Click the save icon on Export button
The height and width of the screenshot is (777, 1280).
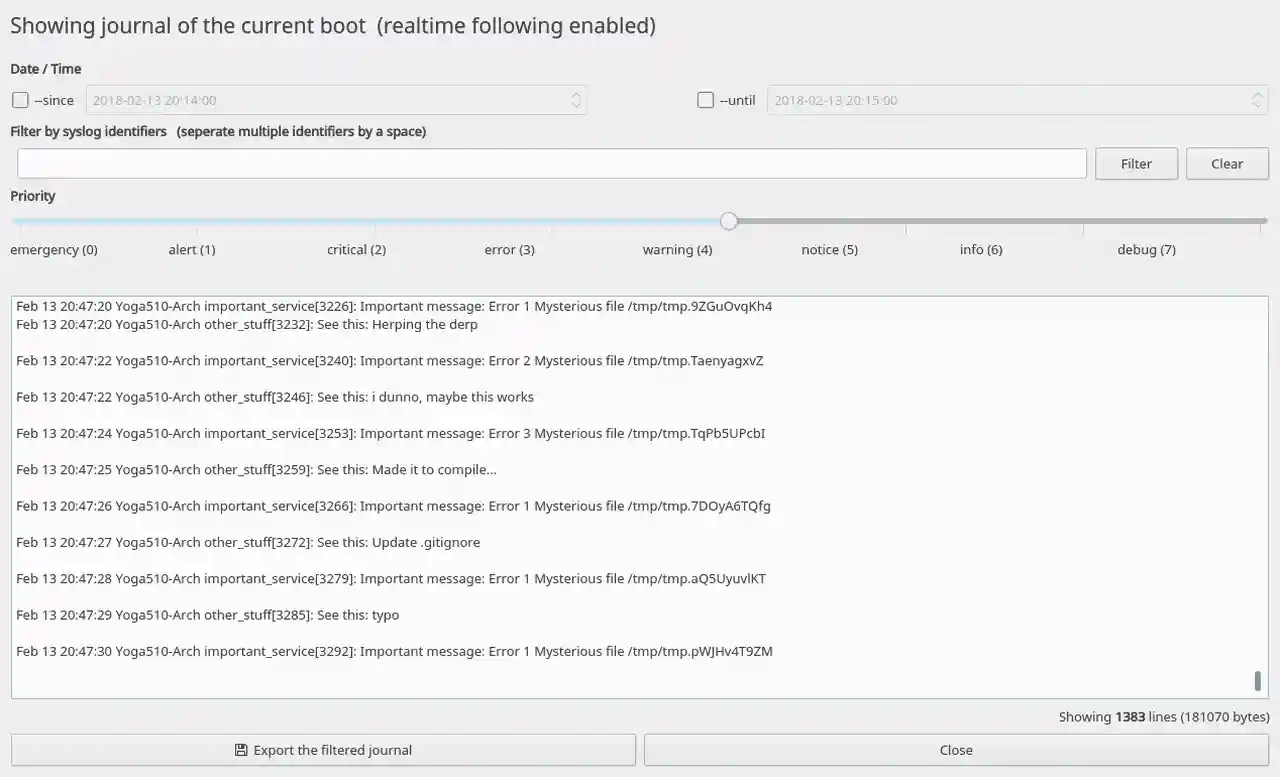(x=240, y=749)
